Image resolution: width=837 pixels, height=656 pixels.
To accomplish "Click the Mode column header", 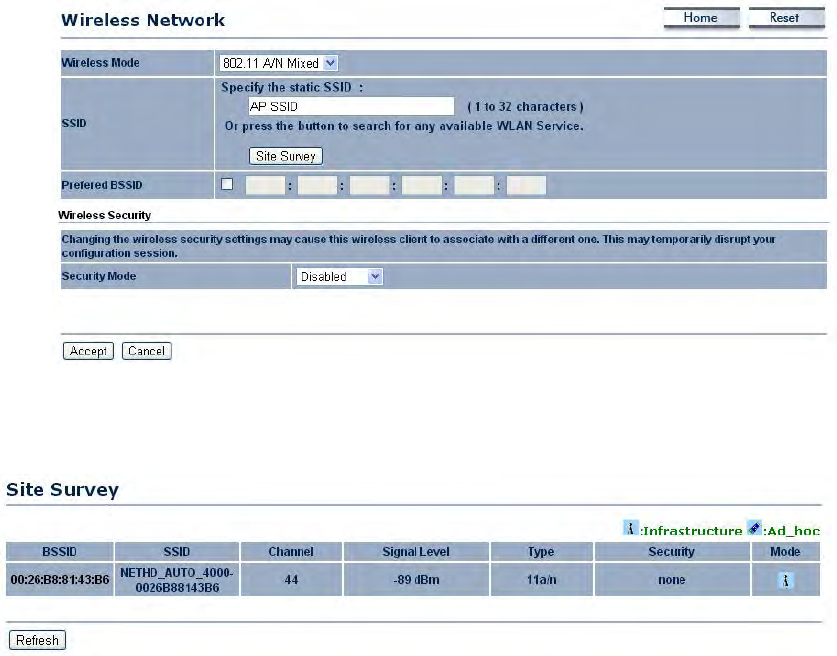I will (x=785, y=551).
